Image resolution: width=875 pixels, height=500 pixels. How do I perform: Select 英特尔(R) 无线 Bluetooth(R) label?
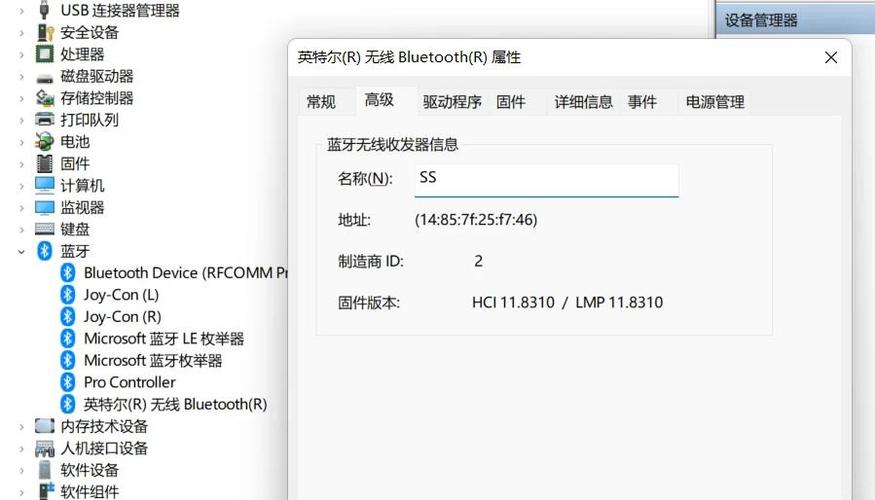coord(175,404)
